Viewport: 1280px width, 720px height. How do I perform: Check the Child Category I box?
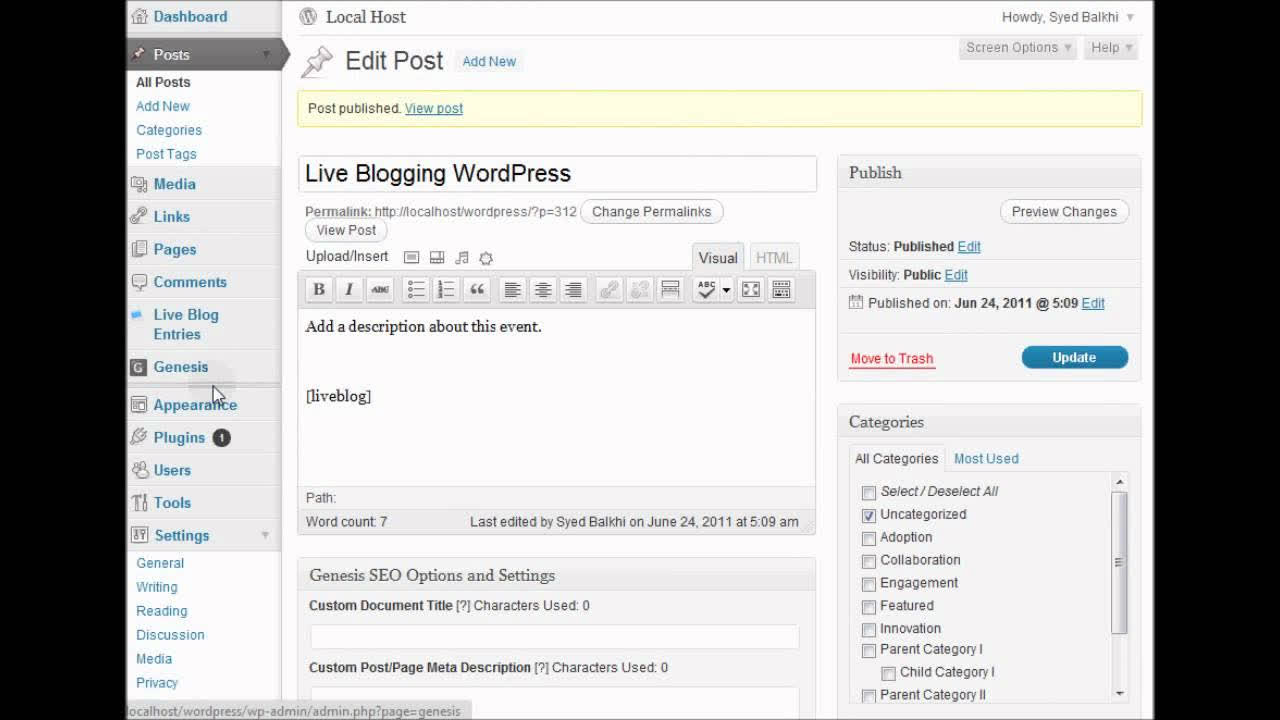888,674
